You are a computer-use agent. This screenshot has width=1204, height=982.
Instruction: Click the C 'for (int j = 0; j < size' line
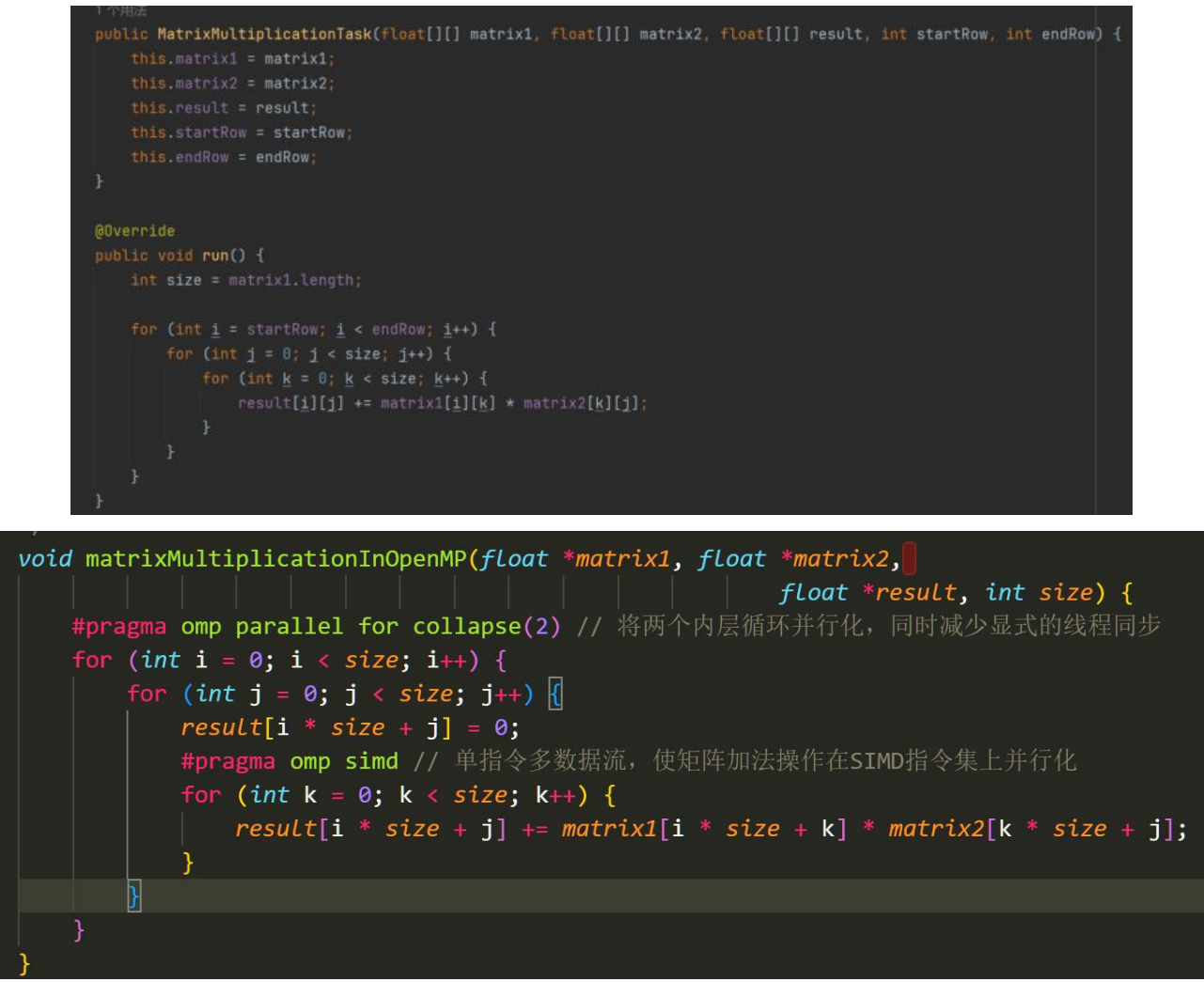(344, 694)
